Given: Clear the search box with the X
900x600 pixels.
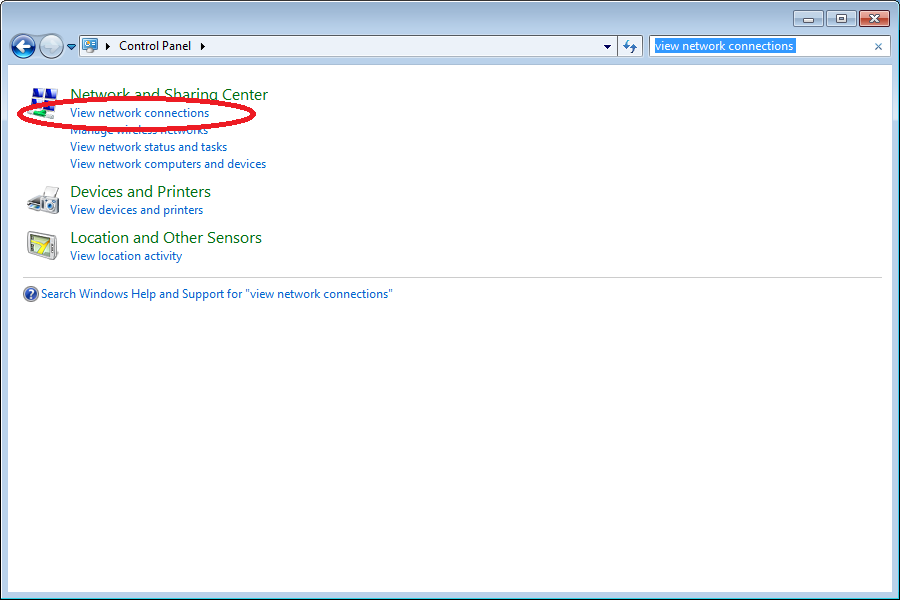Looking at the screenshot, I should (x=878, y=47).
